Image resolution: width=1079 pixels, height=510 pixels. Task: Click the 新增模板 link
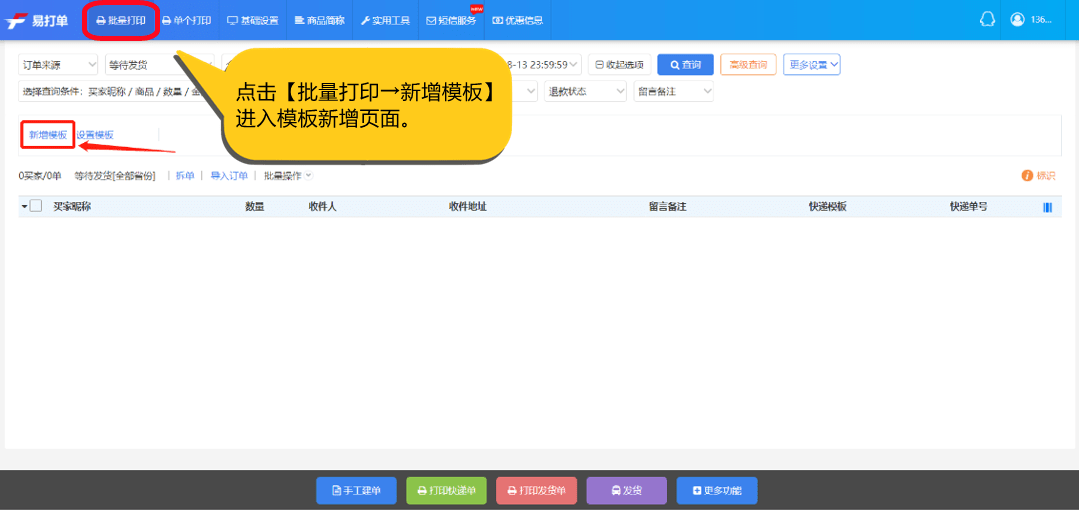48,135
